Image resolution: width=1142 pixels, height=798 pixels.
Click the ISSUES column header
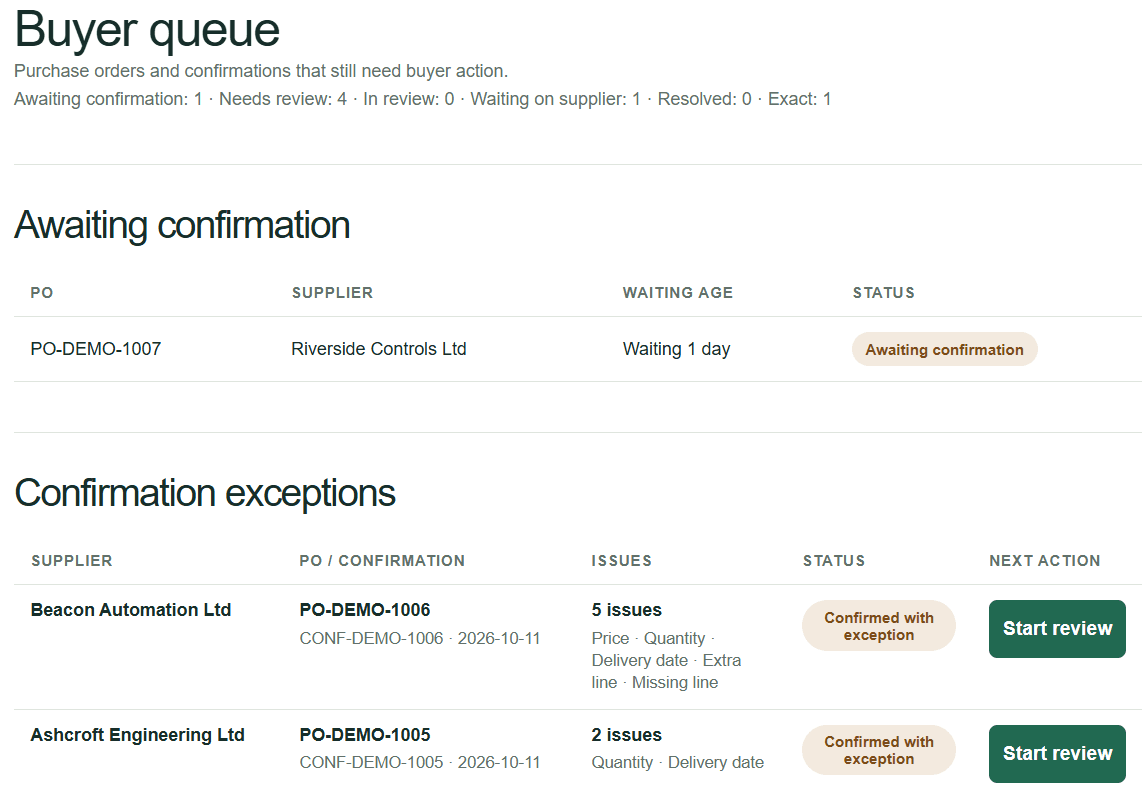(x=621, y=561)
